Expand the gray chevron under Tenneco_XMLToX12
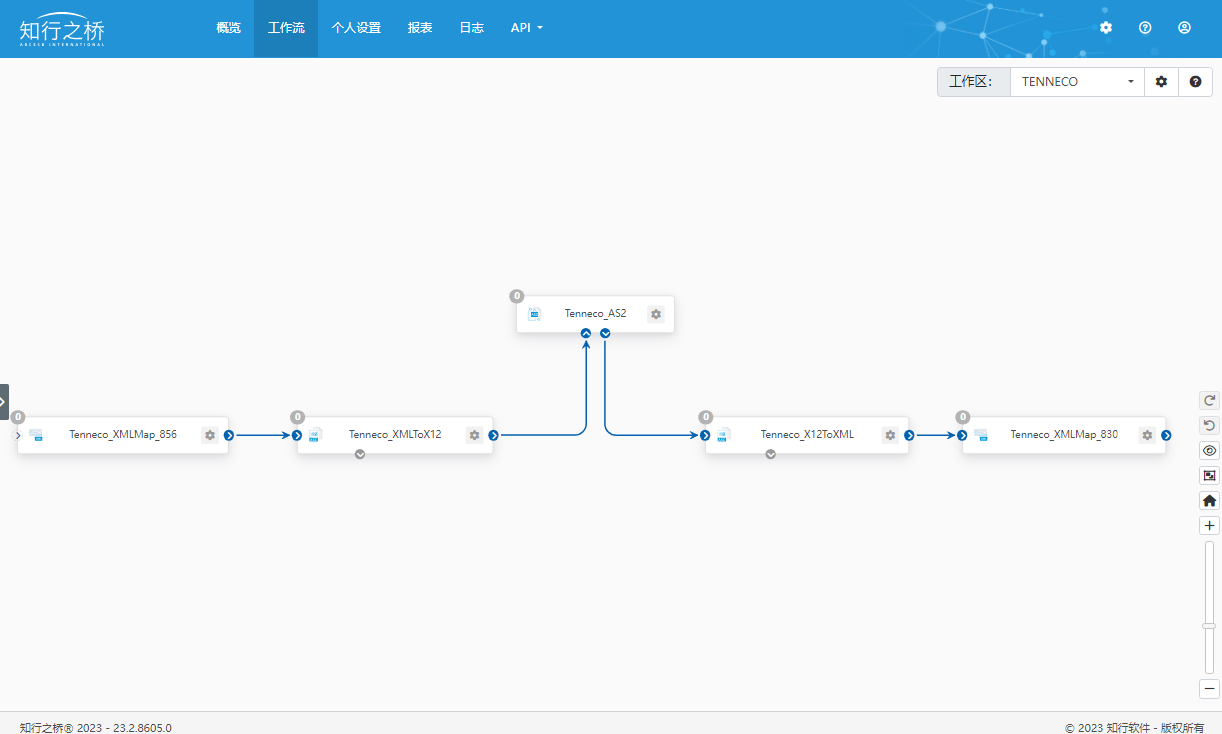Image resolution: width=1222 pixels, height=734 pixels. pos(360,454)
